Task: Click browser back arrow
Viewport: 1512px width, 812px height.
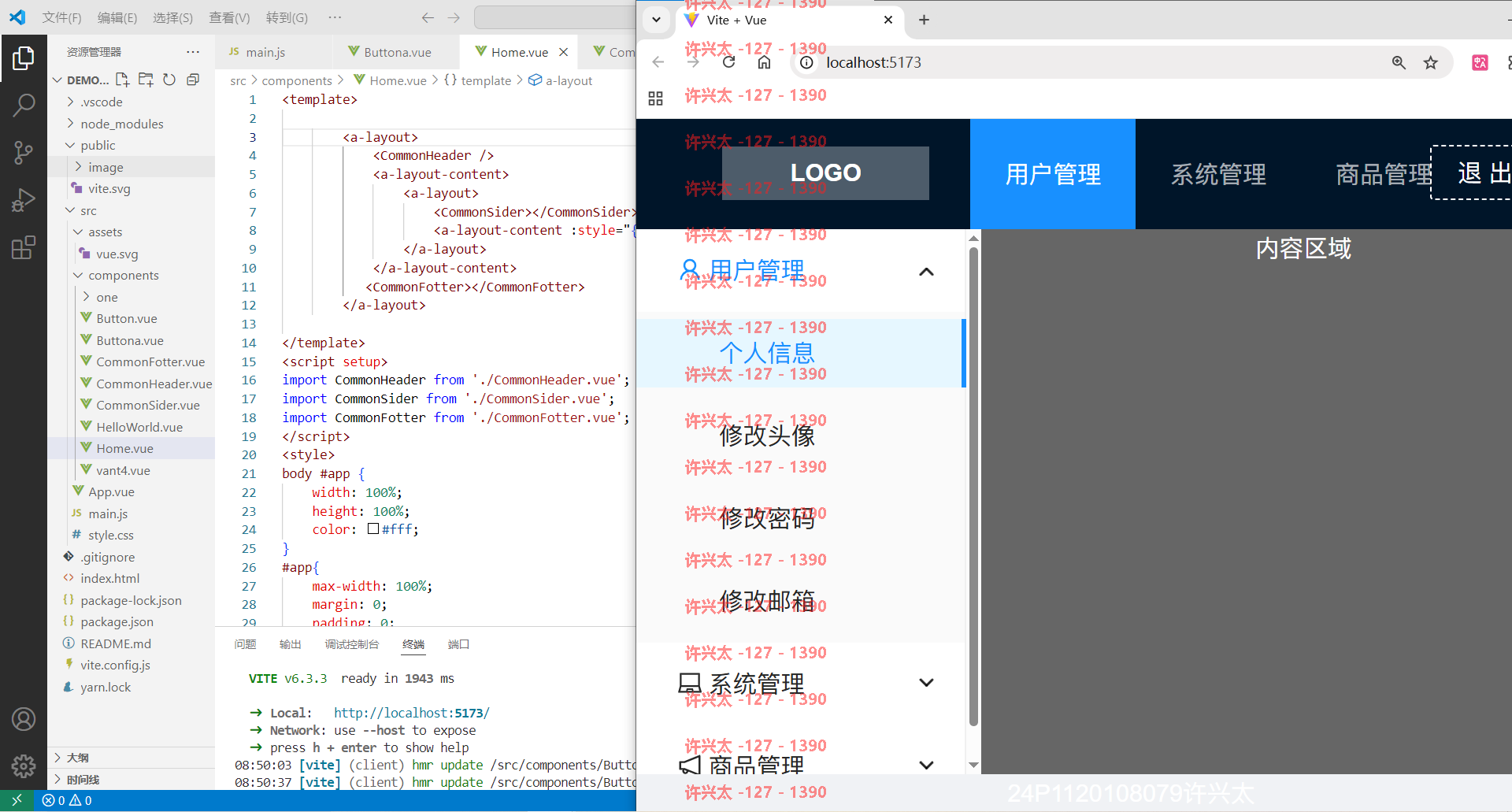Action: pos(658,62)
